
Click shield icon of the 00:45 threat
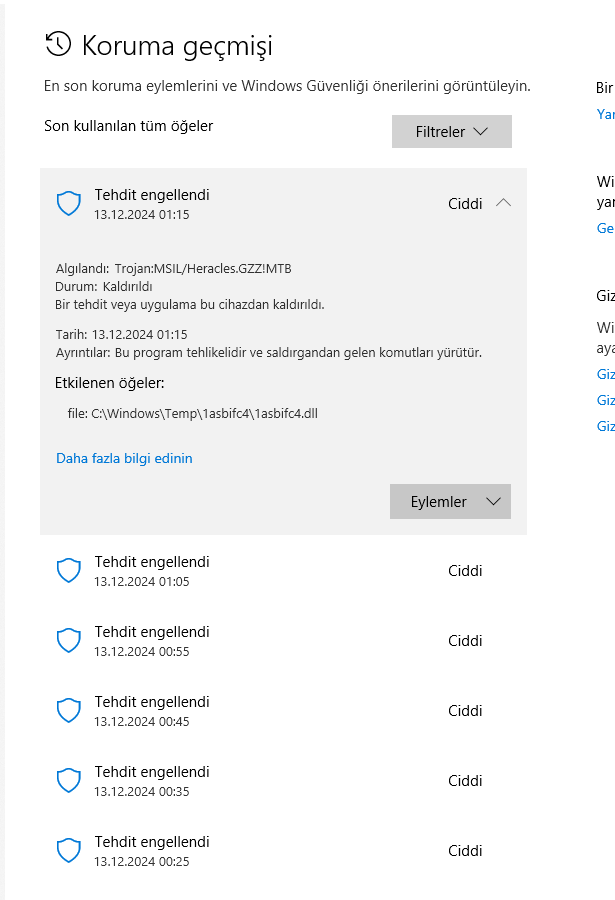point(68,711)
